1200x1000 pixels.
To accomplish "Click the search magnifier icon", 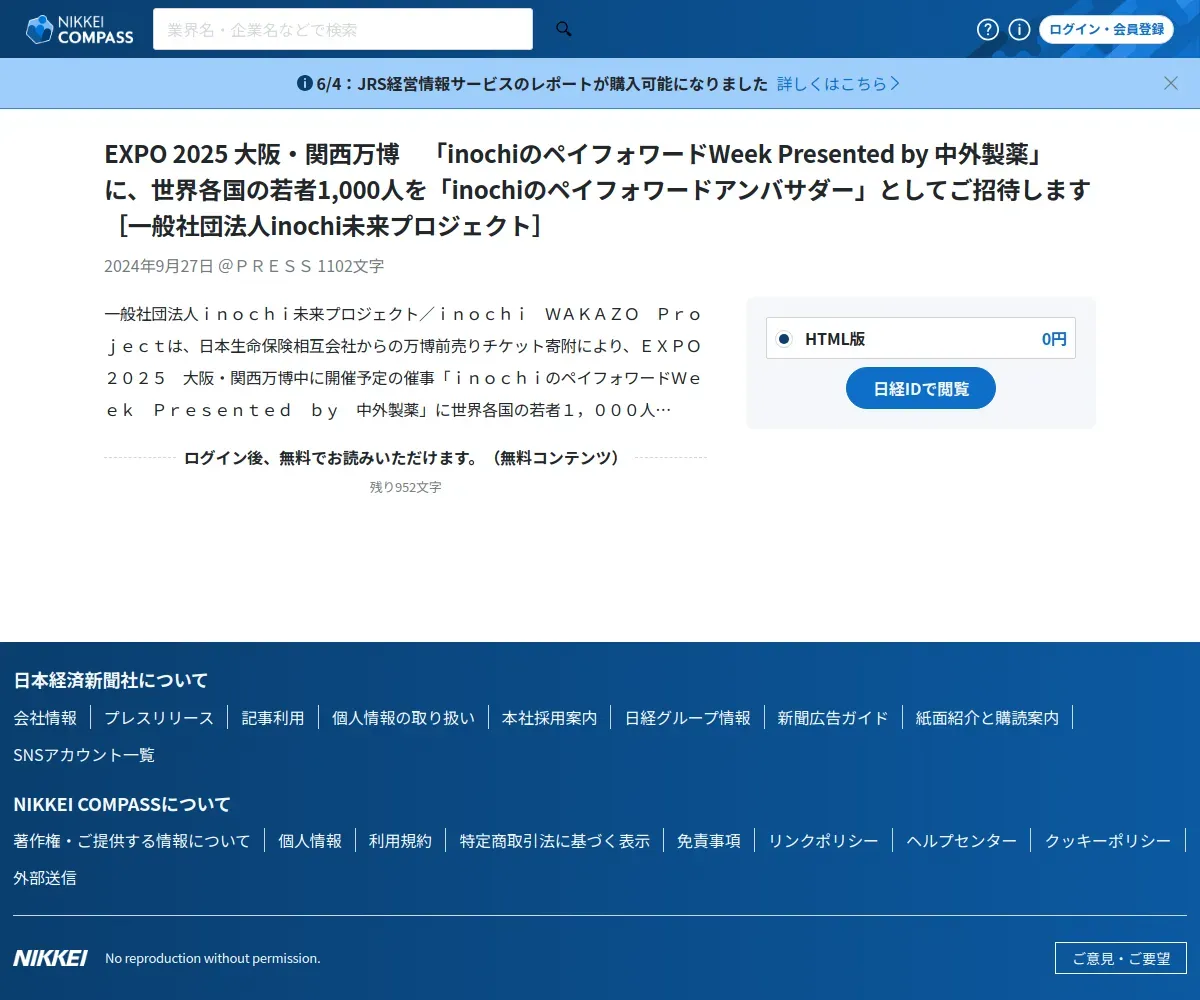I will 564,29.
